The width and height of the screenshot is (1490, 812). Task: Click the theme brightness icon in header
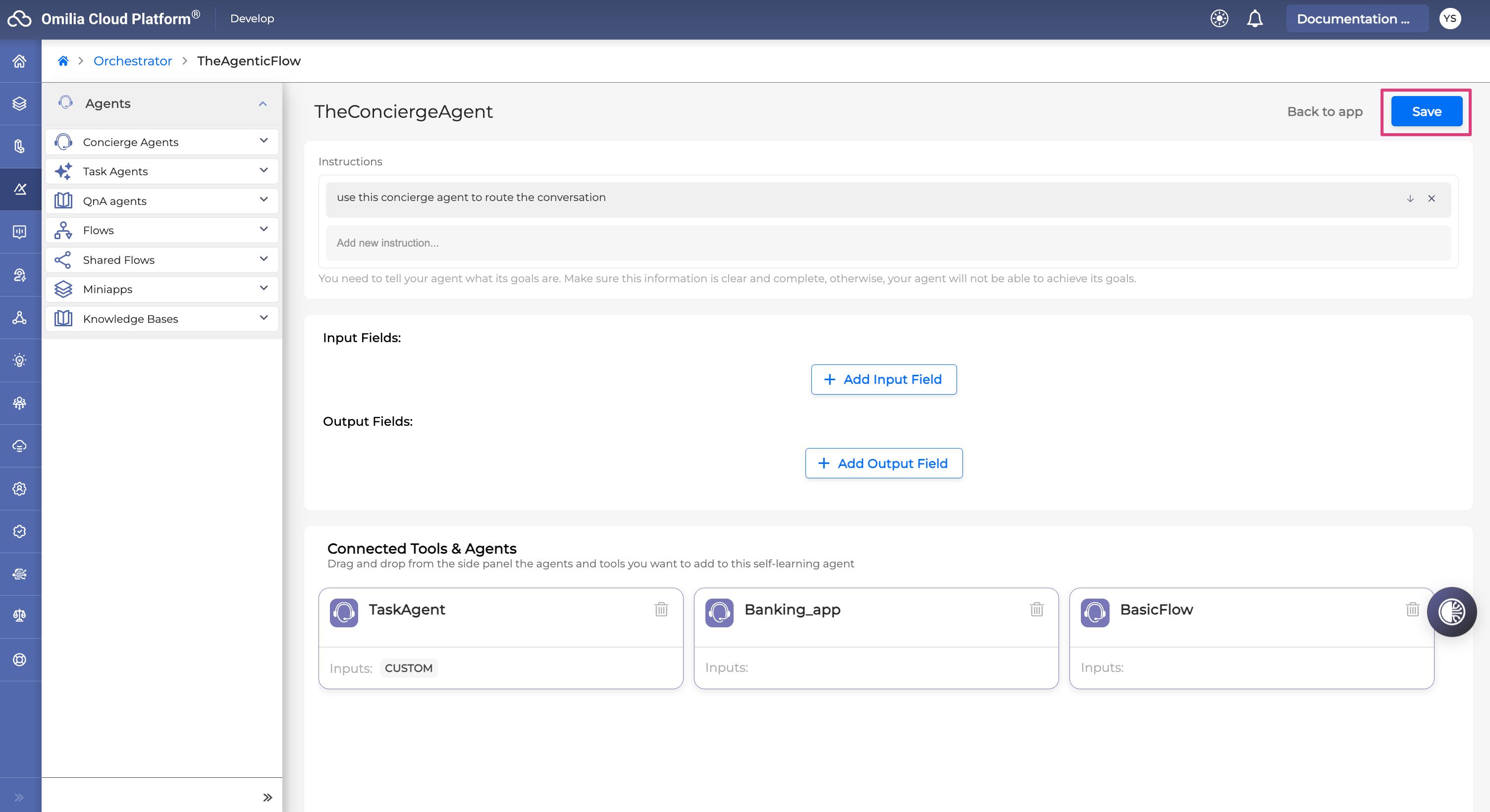pyautogui.click(x=1219, y=18)
